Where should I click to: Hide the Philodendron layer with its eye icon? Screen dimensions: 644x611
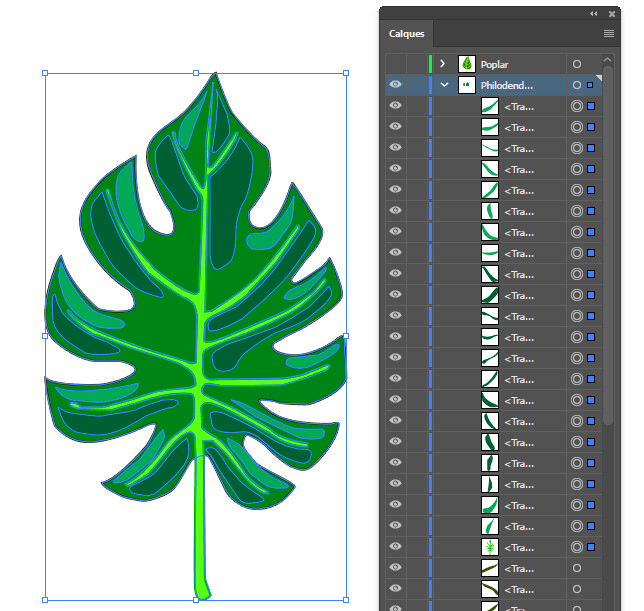tap(395, 85)
